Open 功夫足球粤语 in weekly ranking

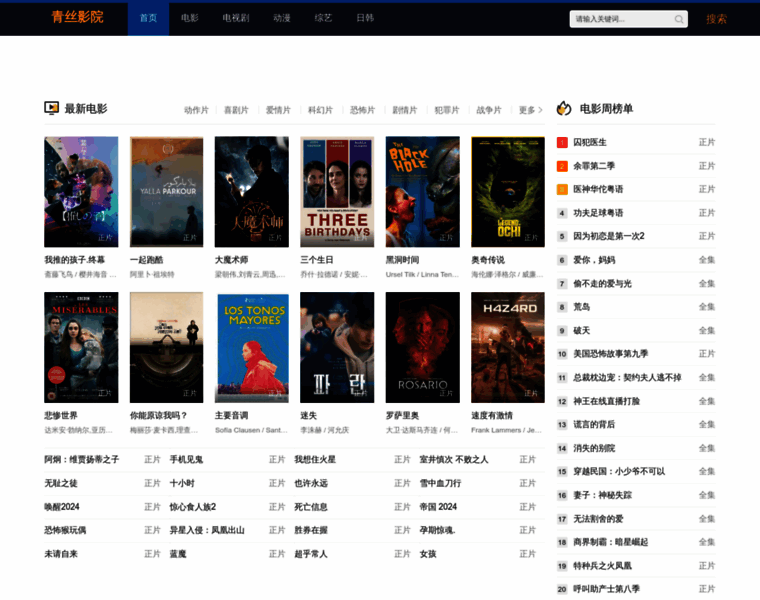[x=598, y=213]
